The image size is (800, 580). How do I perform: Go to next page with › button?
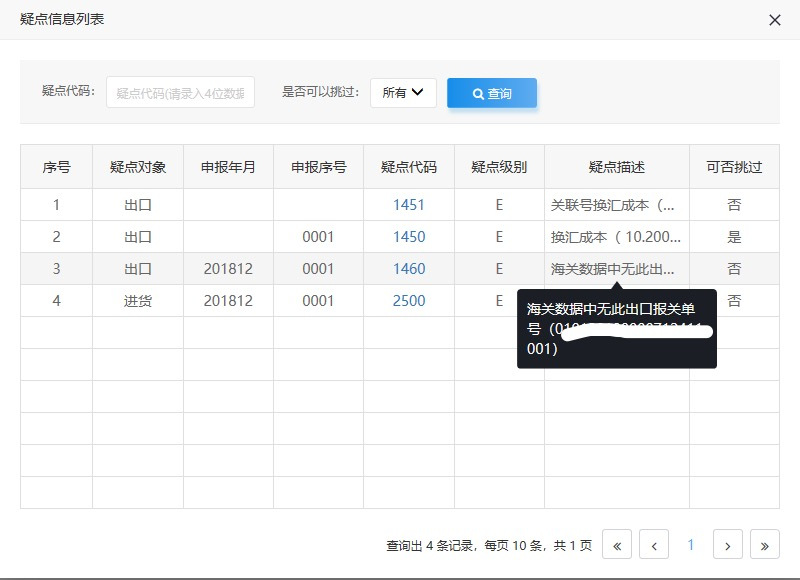[x=728, y=544]
